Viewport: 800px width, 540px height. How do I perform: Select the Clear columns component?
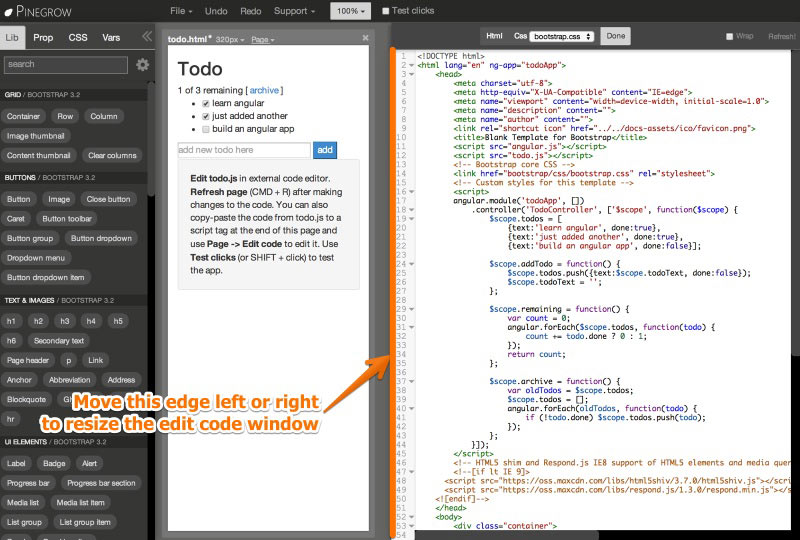coord(112,155)
